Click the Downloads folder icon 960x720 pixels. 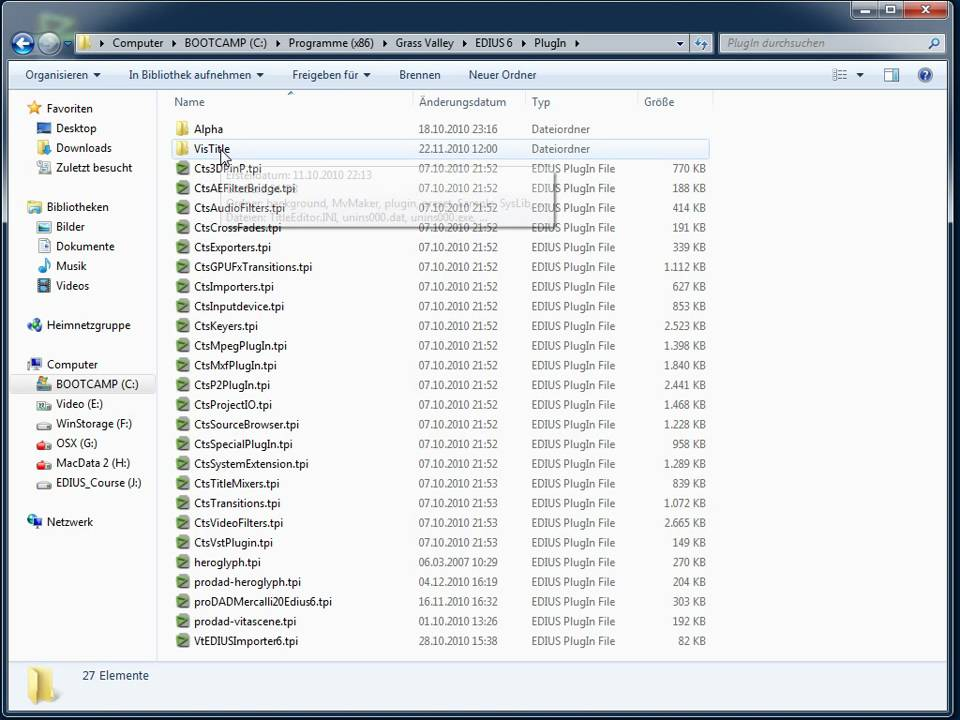(43, 148)
